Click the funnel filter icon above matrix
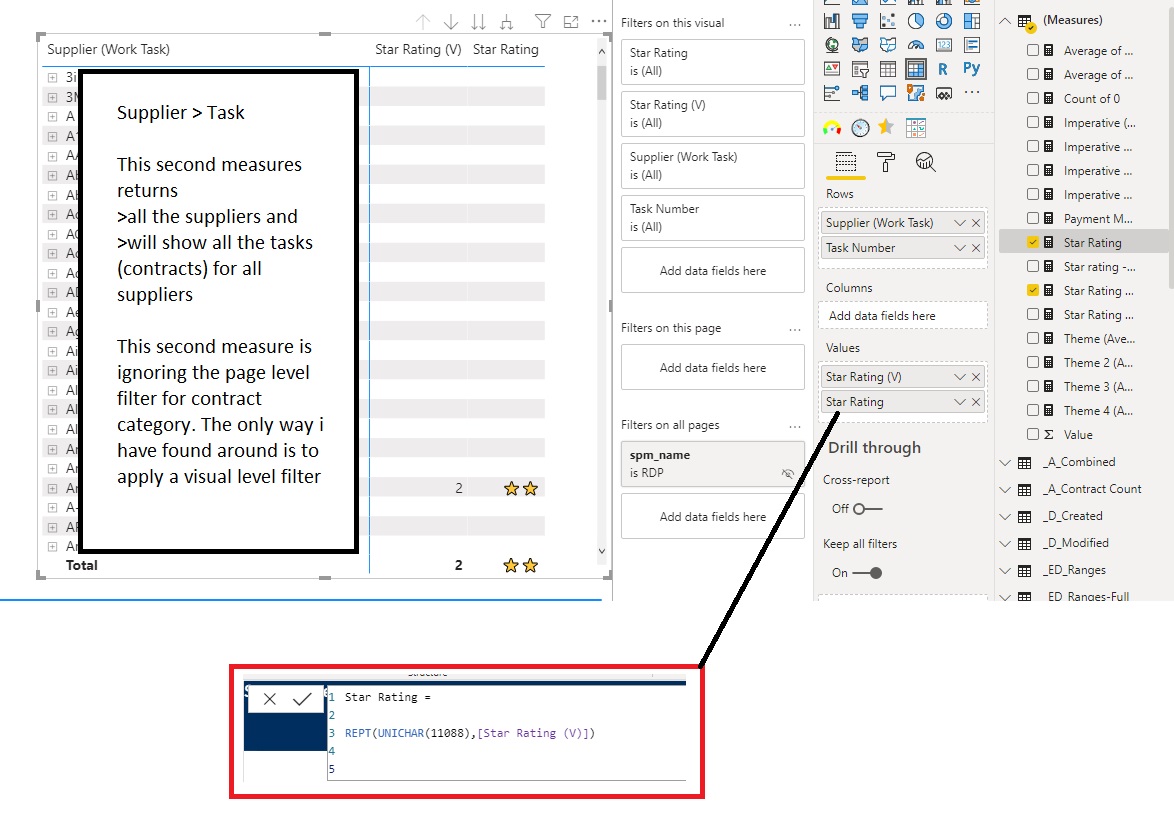This screenshot has height=836, width=1174. pyautogui.click(x=543, y=22)
